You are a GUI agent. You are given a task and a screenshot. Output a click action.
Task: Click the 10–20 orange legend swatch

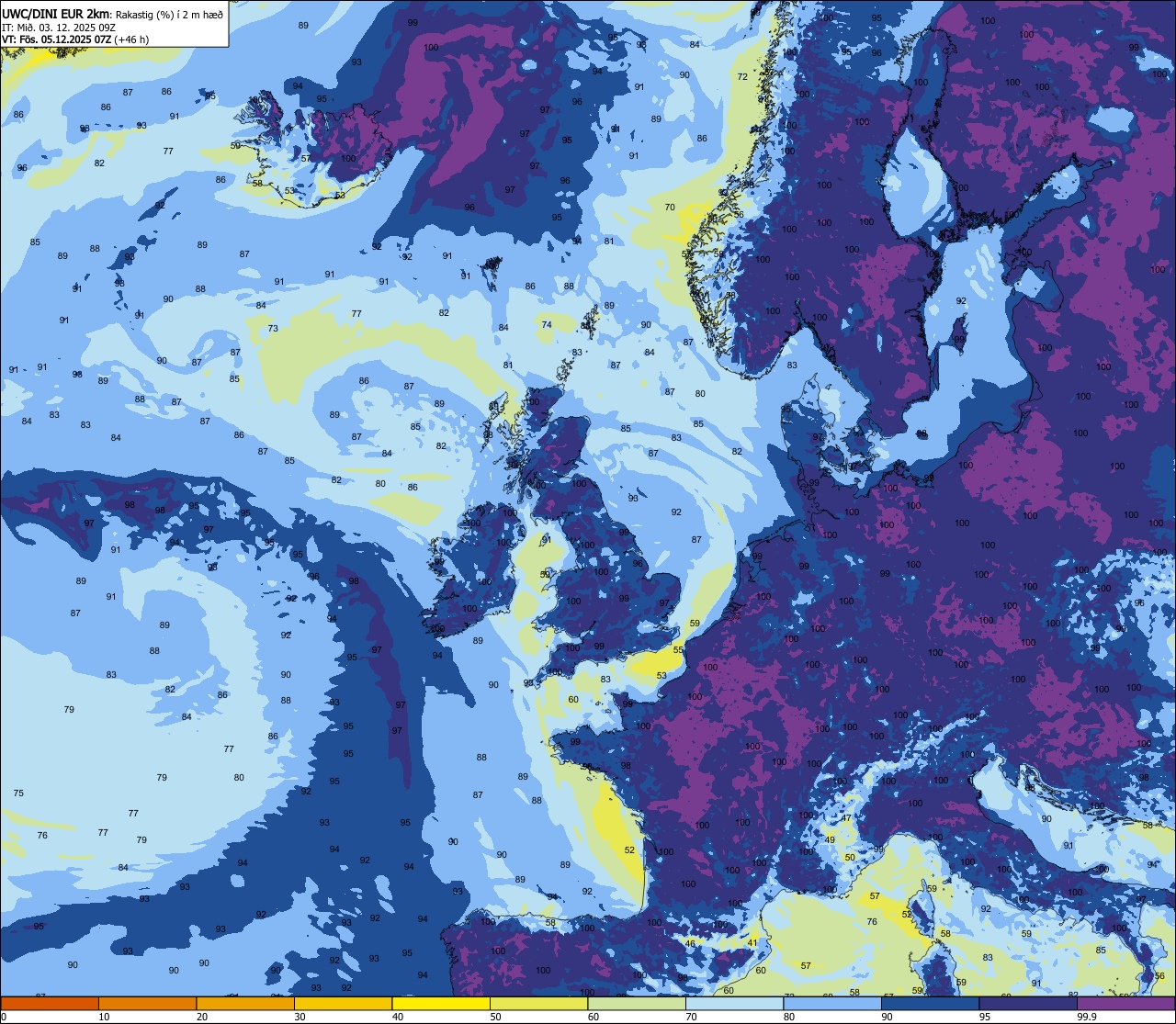tap(147, 1003)
